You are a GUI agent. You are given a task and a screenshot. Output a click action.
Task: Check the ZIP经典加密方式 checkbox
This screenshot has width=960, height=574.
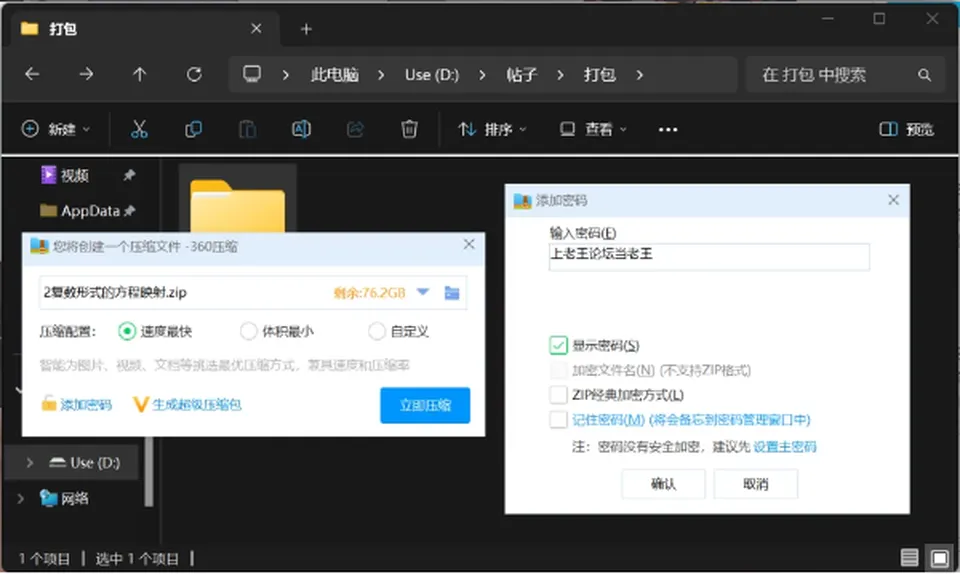[558, 395]
